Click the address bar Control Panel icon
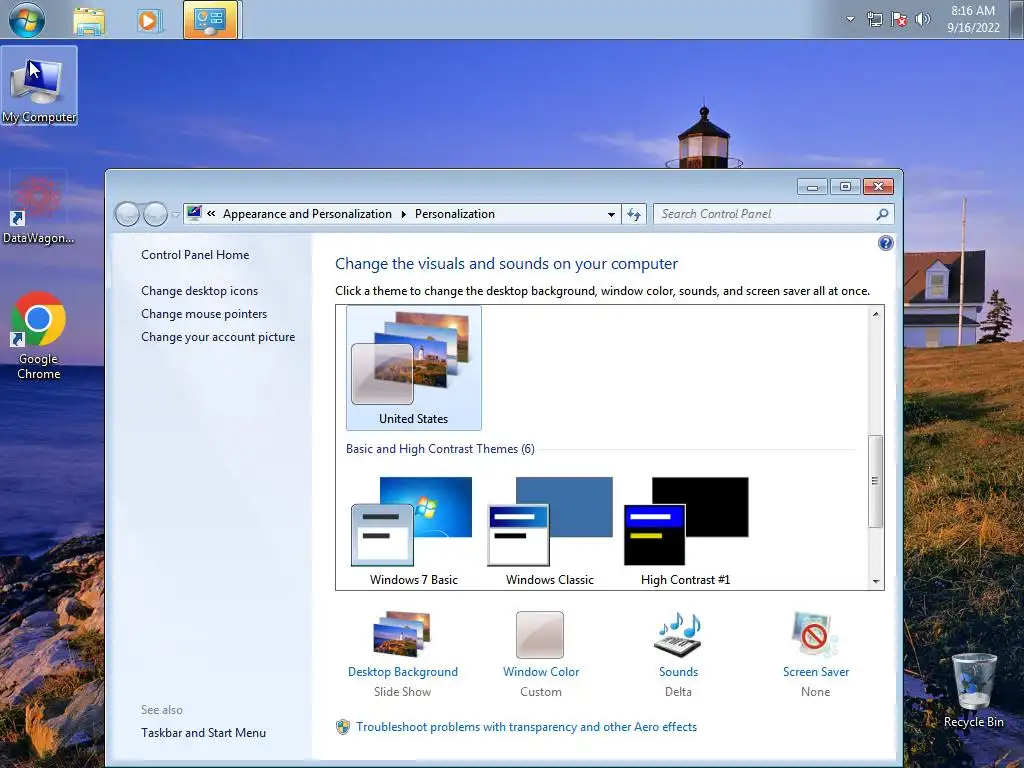 coord(194,213)
